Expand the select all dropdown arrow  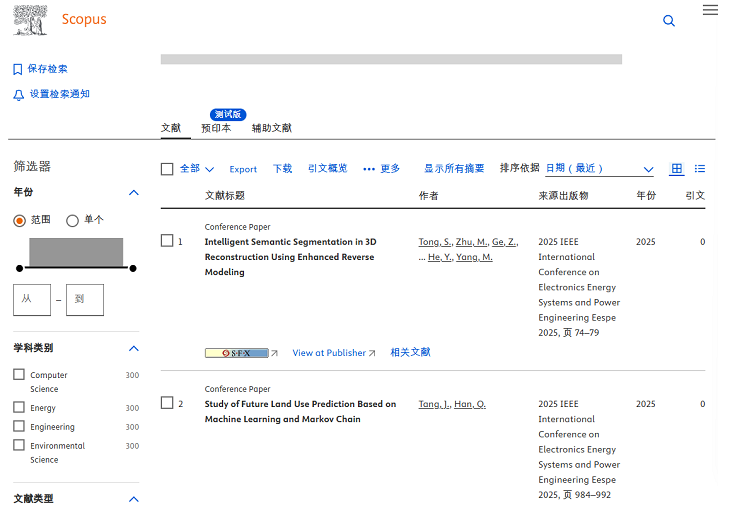pos(208,169)
